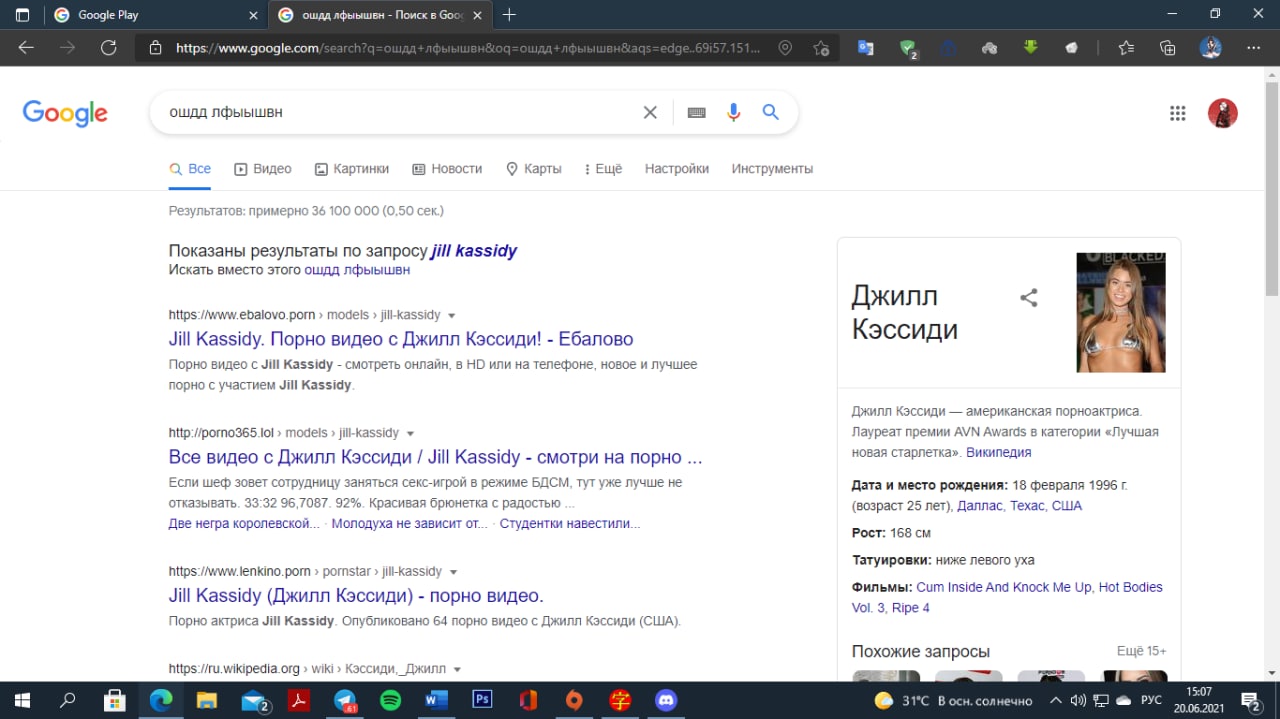The width and height of the screenshot is (1280, 719).
Task: Submit search with the magnifier button
Action: (771, 112)
